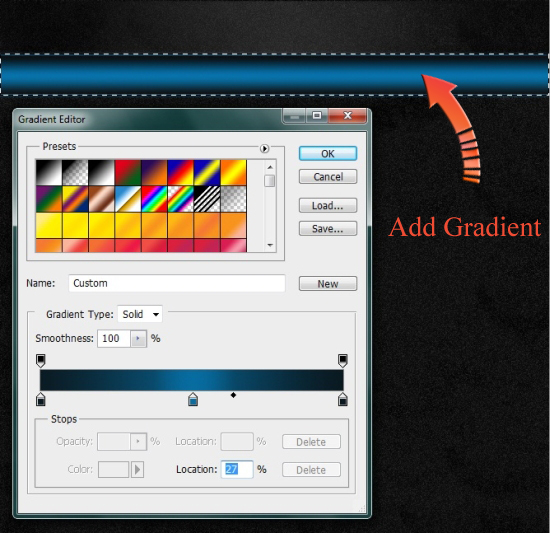Click the Load... button
This screenshot has height=533, width=550.
click(x=328, y=205)
